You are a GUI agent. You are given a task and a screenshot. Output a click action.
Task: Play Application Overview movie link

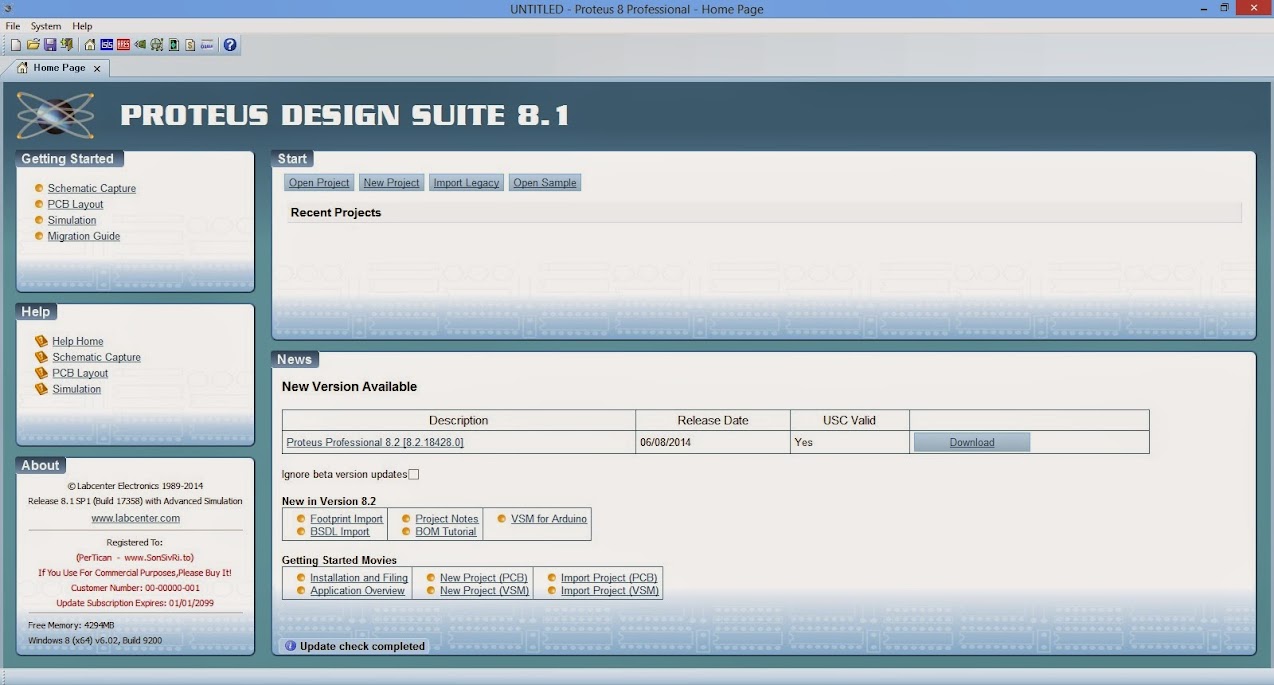[x=358, y=591]
